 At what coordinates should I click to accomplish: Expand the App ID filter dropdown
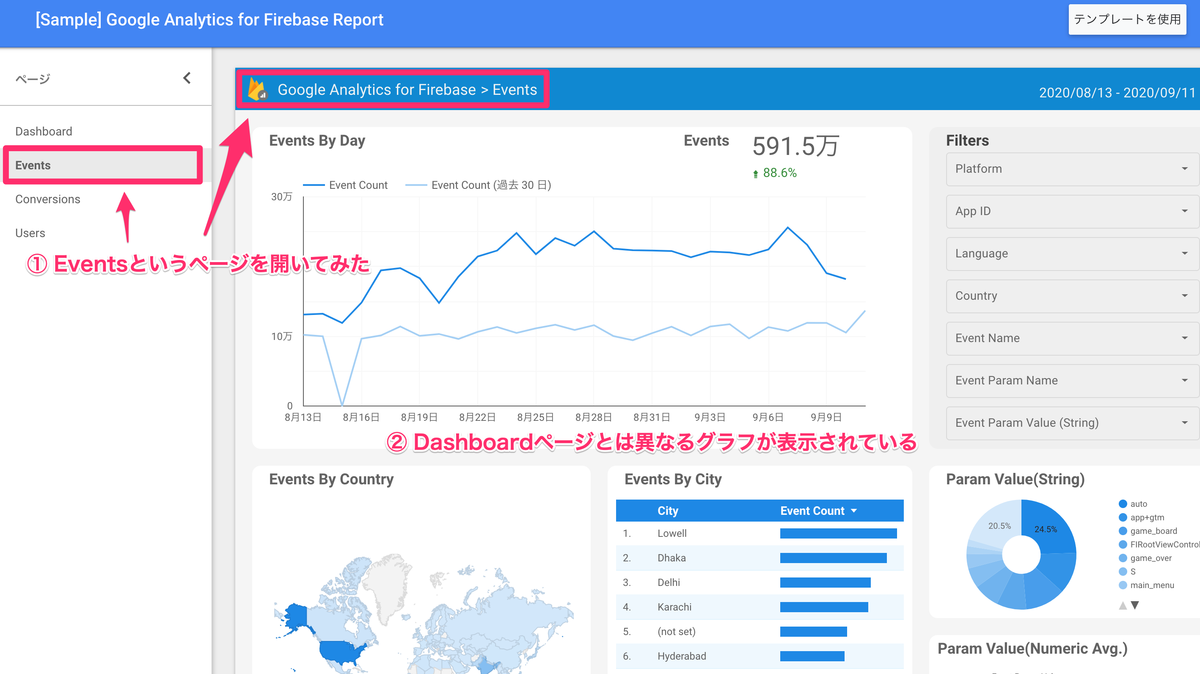1072,211
